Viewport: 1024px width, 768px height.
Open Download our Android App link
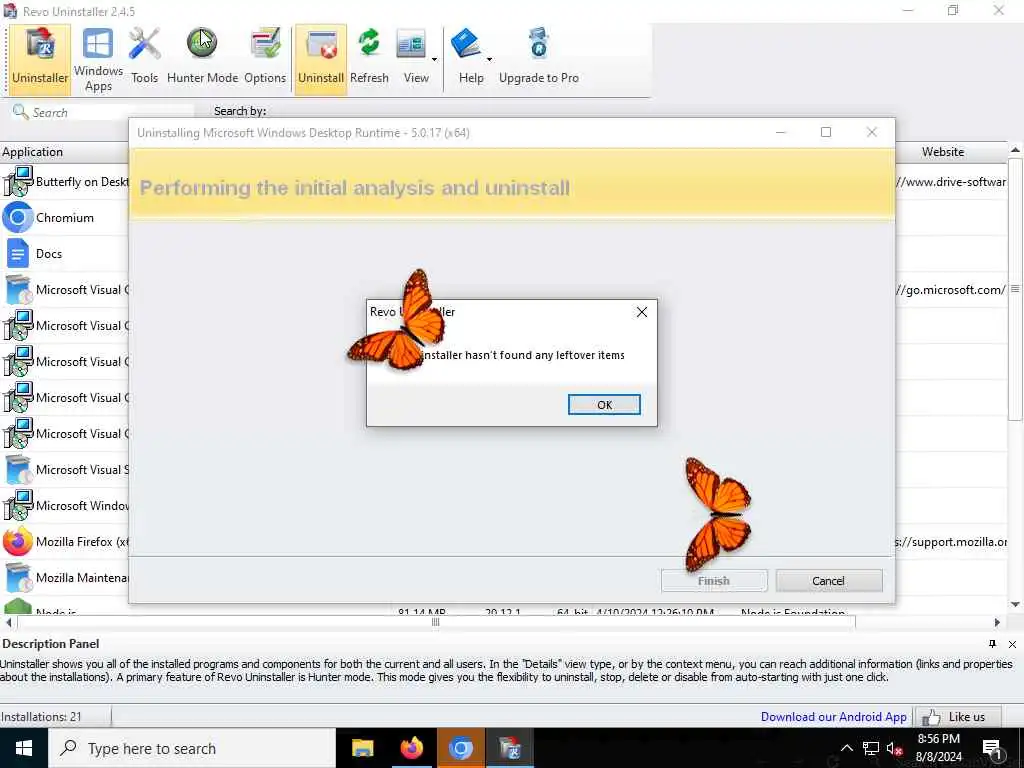[x=833, y=716]
